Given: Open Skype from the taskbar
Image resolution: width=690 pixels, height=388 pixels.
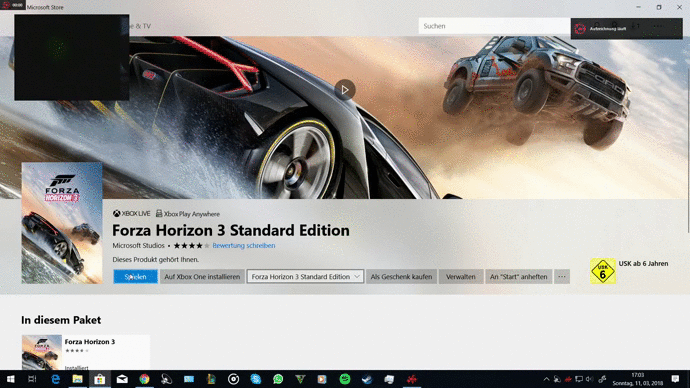Looking at the screenshot, I should coord(256,379).
